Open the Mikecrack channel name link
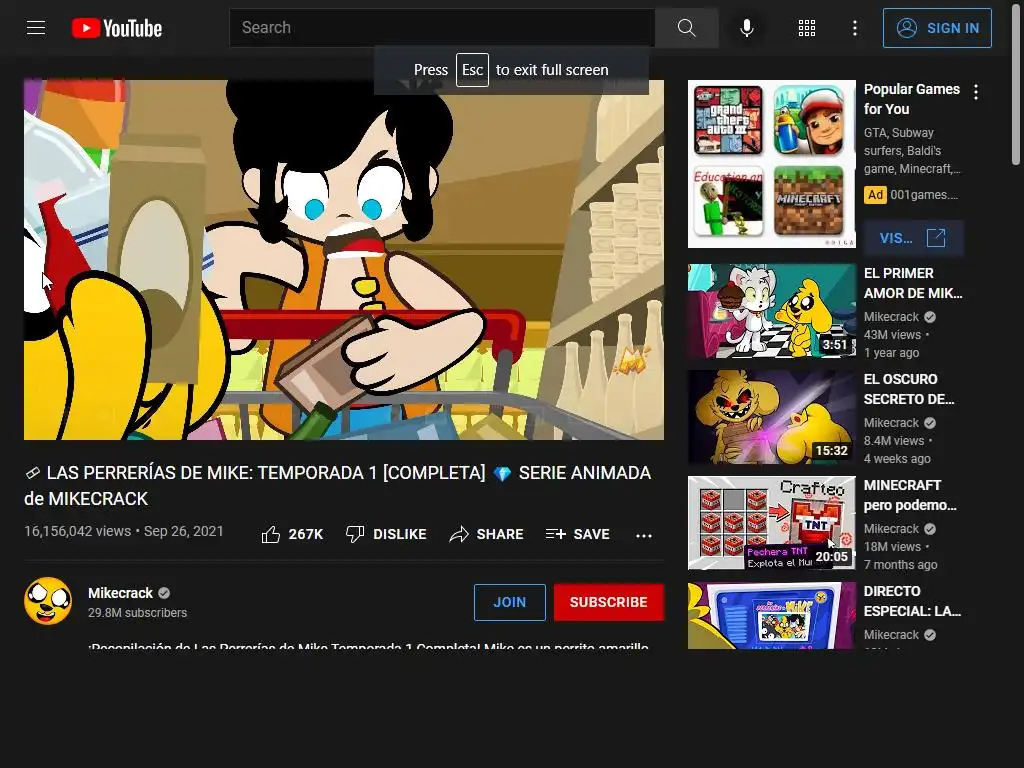 [120, 593]
